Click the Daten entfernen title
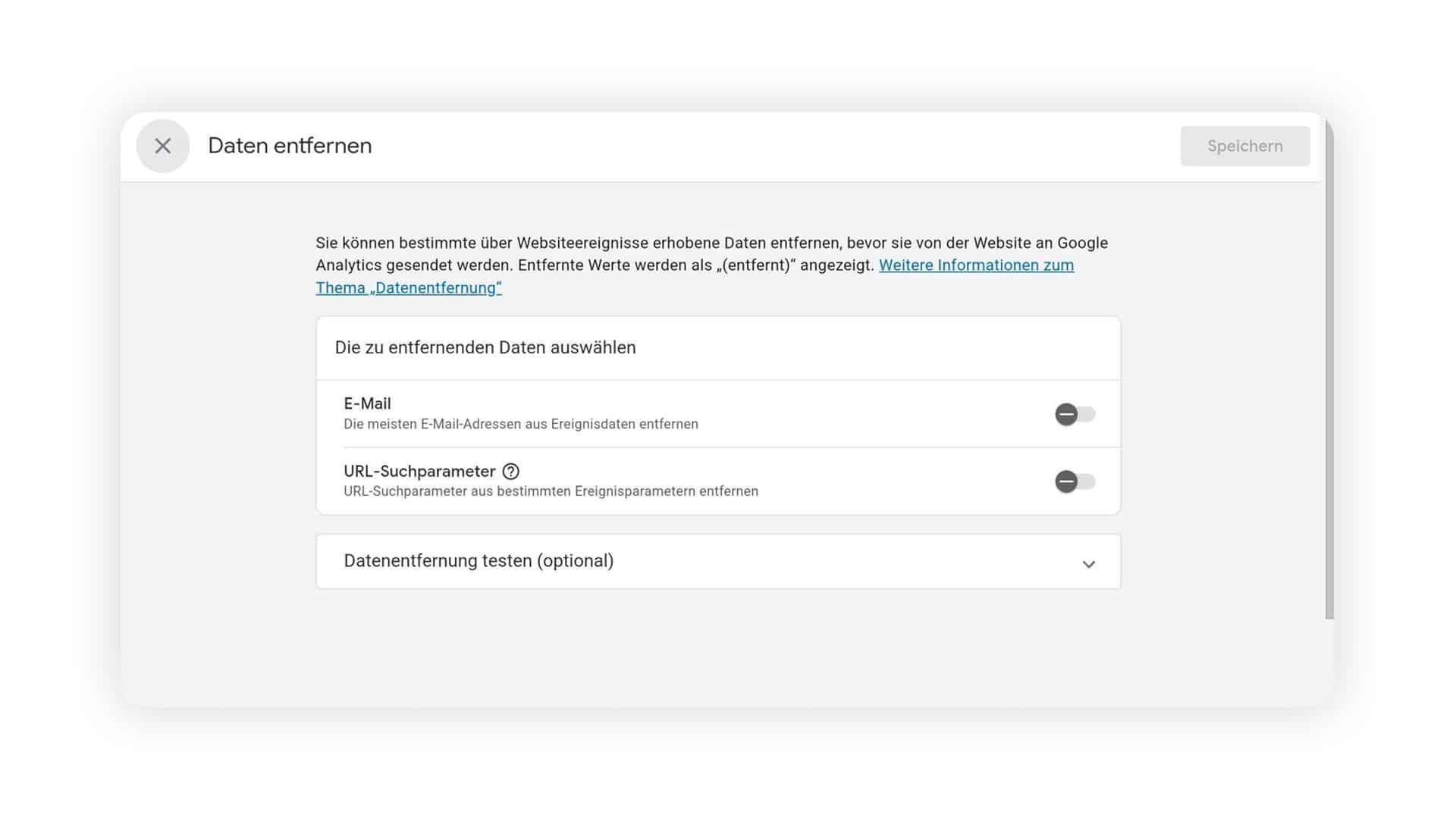 290,146
